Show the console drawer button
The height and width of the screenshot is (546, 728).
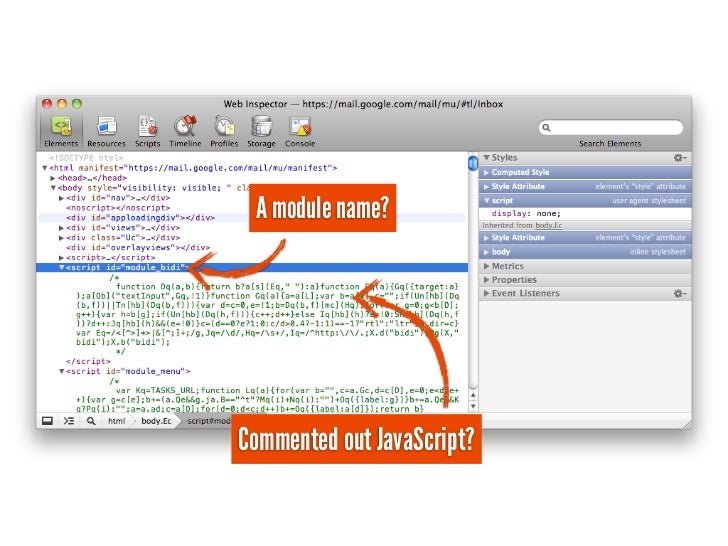pyautogui.click(x=69, y=421)
